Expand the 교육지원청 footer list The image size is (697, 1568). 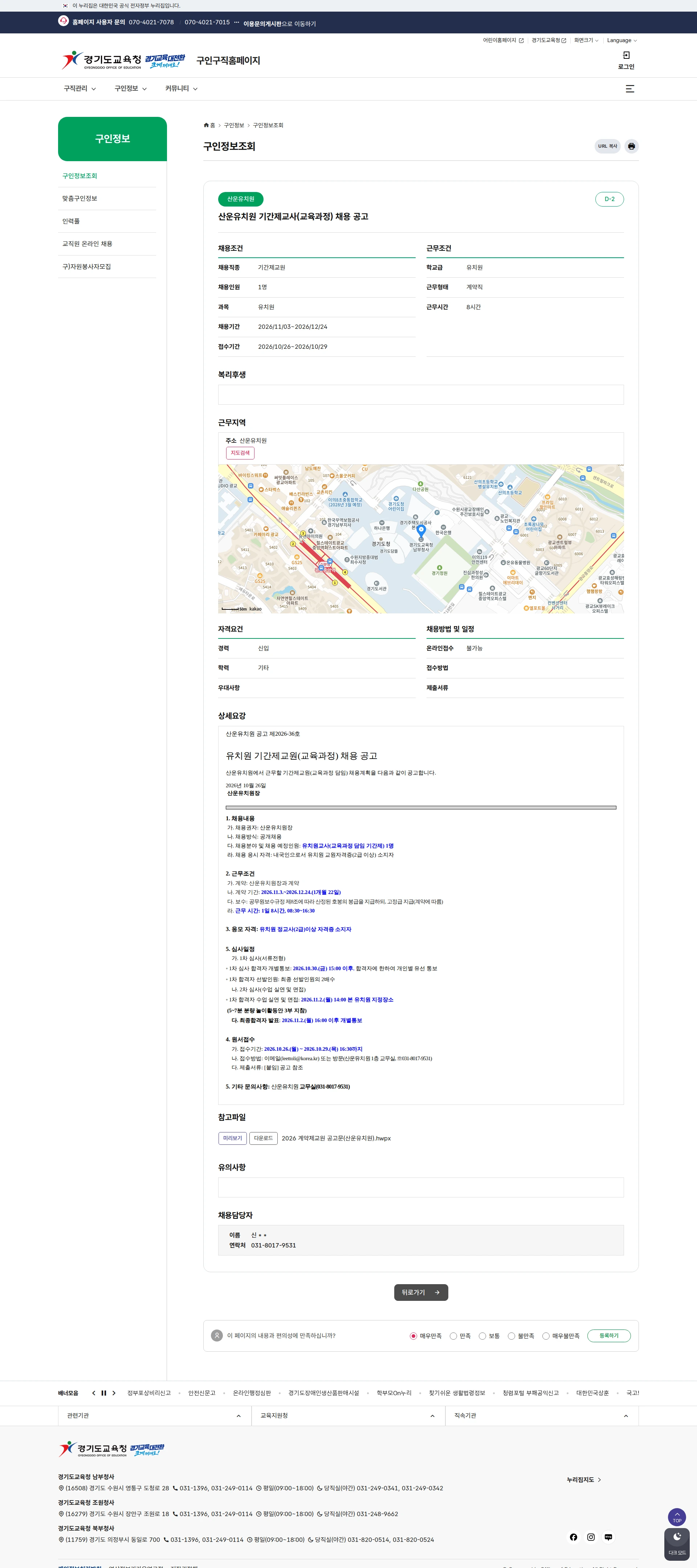tap(348, 1416)
